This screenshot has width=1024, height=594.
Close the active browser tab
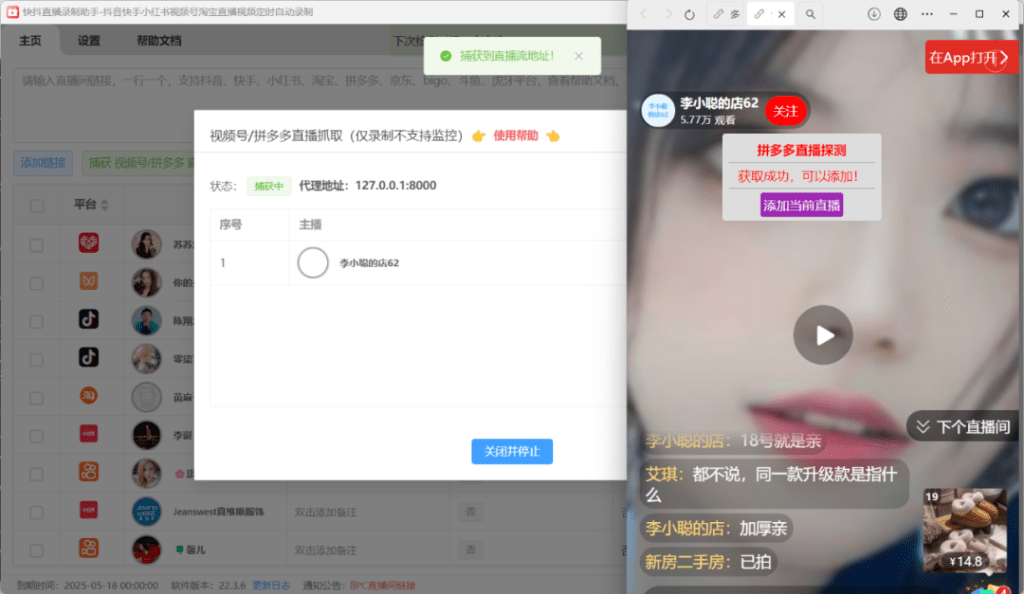click(x=782, y=14)
